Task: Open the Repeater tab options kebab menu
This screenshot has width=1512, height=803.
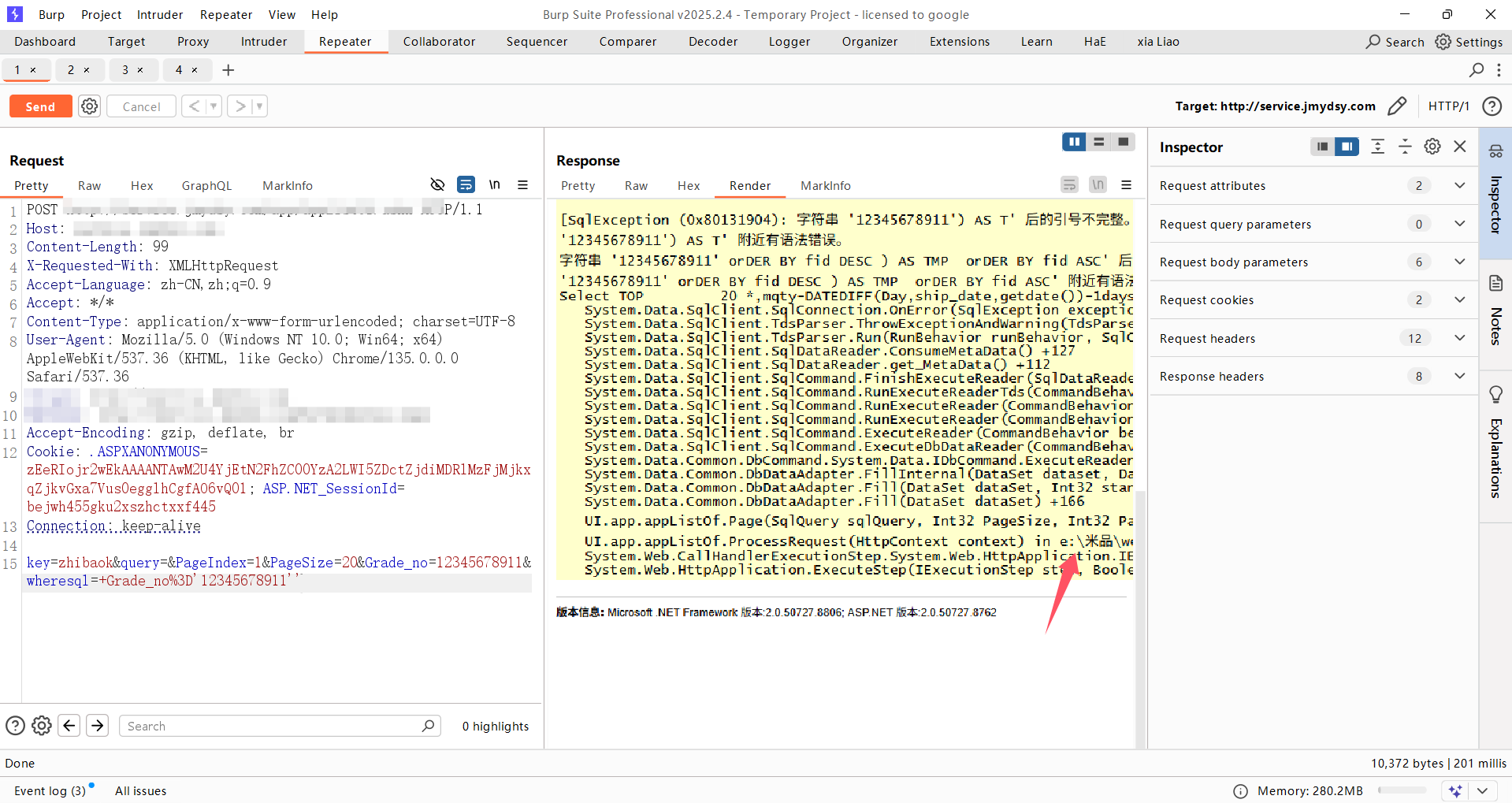Action: pyautogui.click(x=1499, y=70)
